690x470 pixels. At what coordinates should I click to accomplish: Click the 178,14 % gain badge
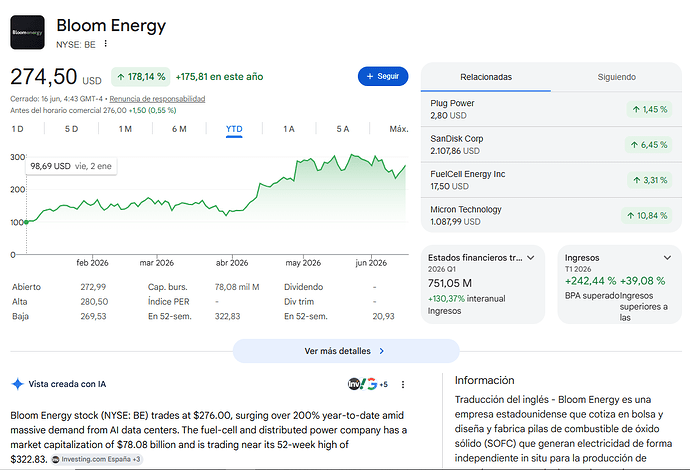point(141,77)
